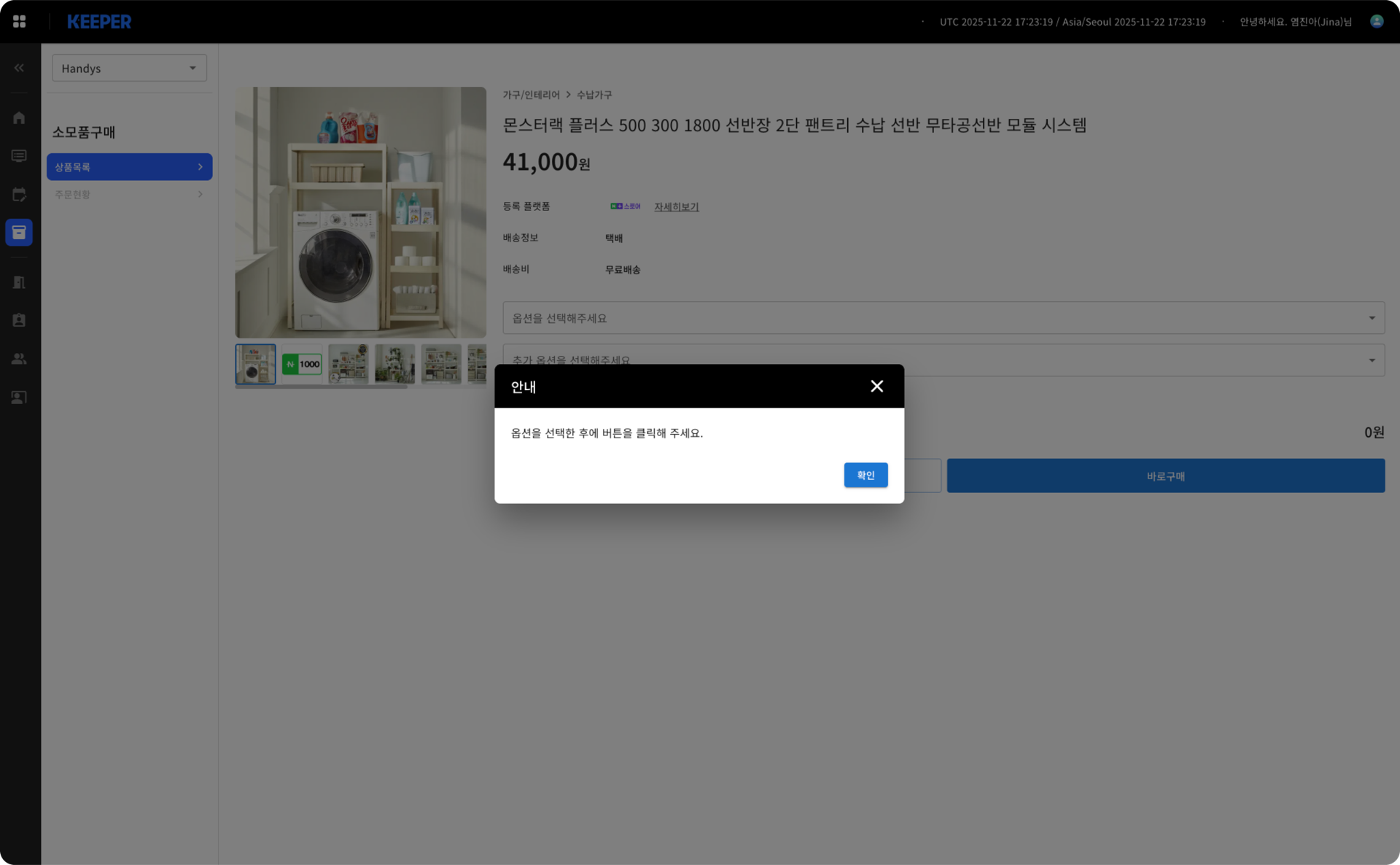The height and width of the screenshot is (865, 1400).
Task: Select the first washing machine thumbnail
Action: pyautogui.click(x=255, y=364)
